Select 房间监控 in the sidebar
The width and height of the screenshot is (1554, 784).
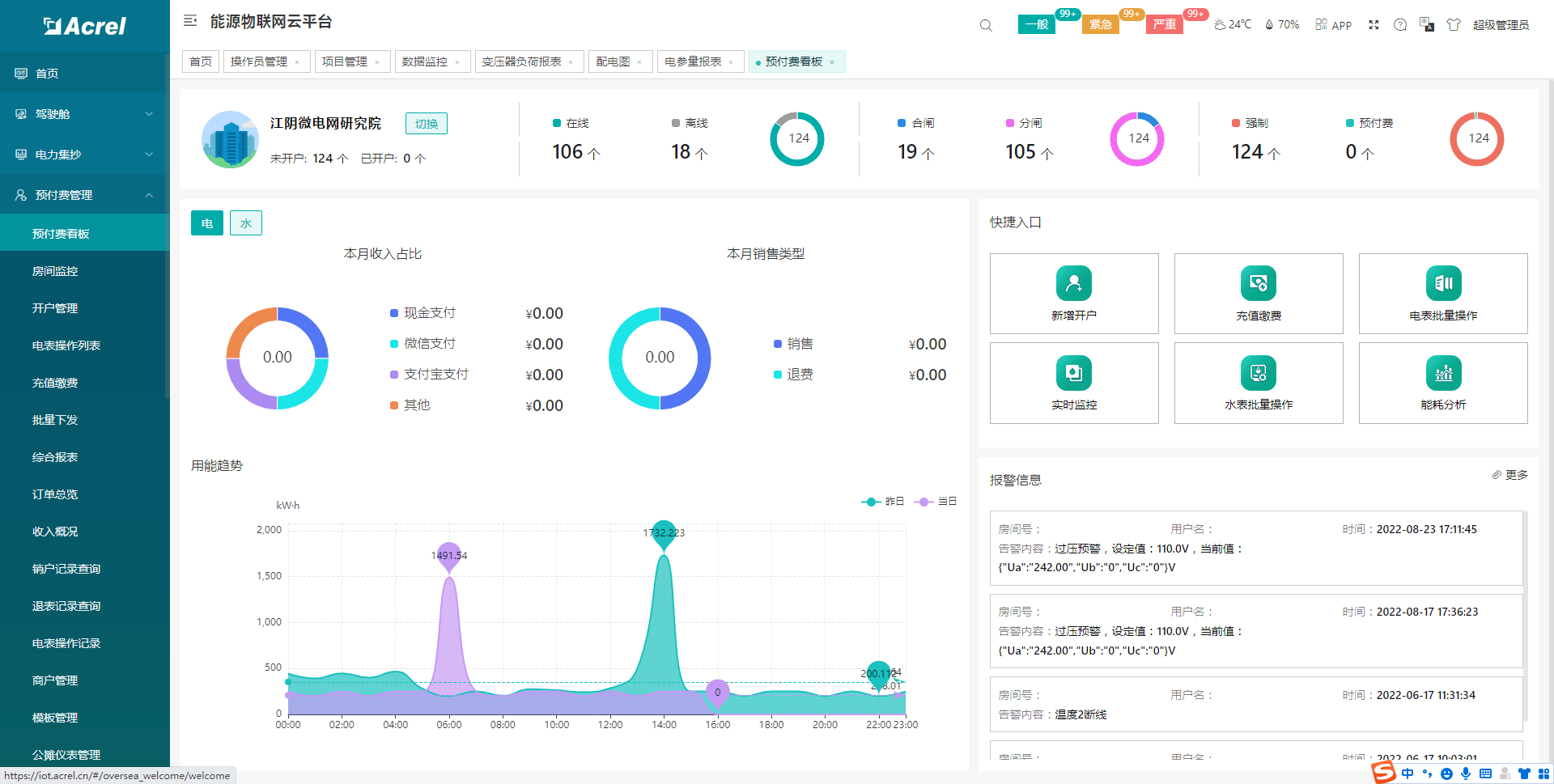pos(55,271)
